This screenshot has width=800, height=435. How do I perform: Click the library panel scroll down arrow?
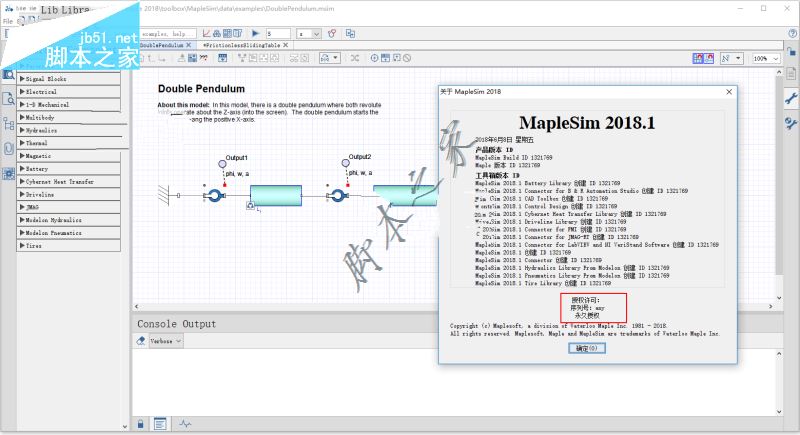tap(125, 427)
